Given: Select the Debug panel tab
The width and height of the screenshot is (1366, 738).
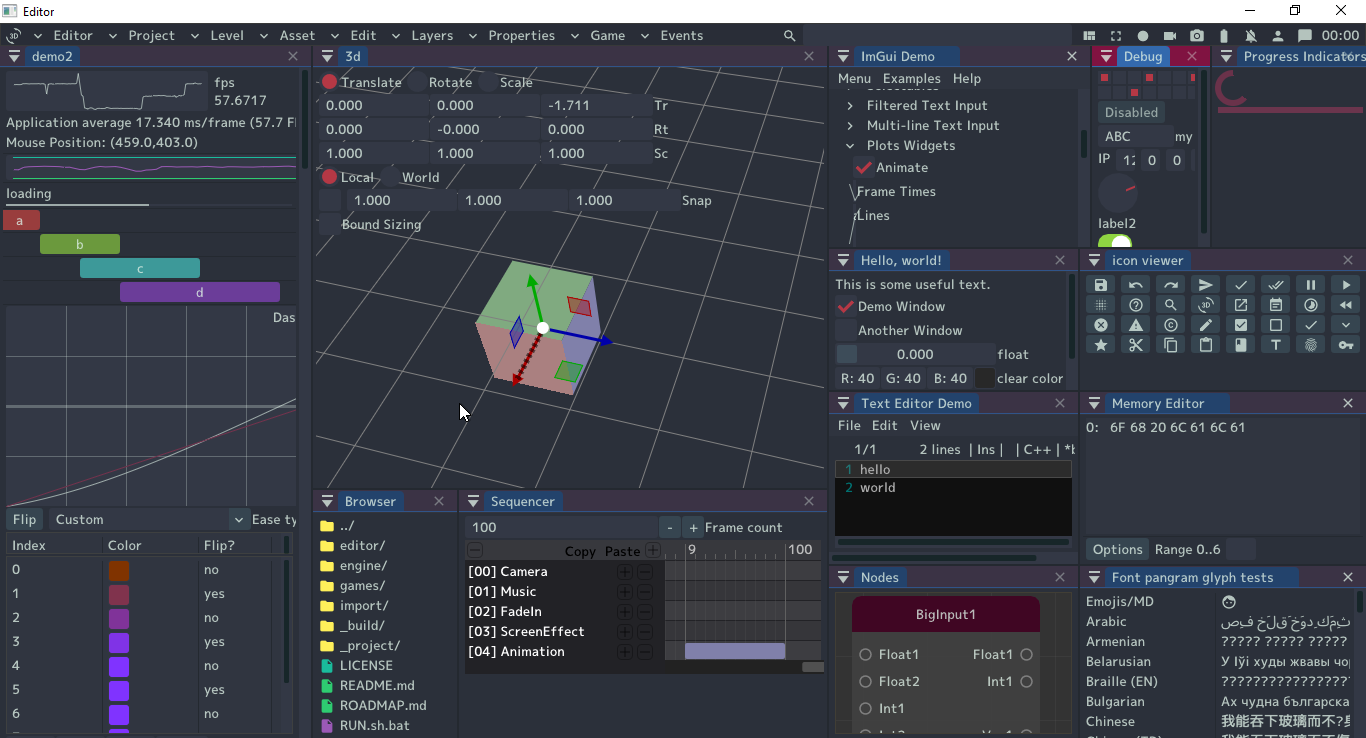Looking at the screenshot, I should coord(1143,56).
